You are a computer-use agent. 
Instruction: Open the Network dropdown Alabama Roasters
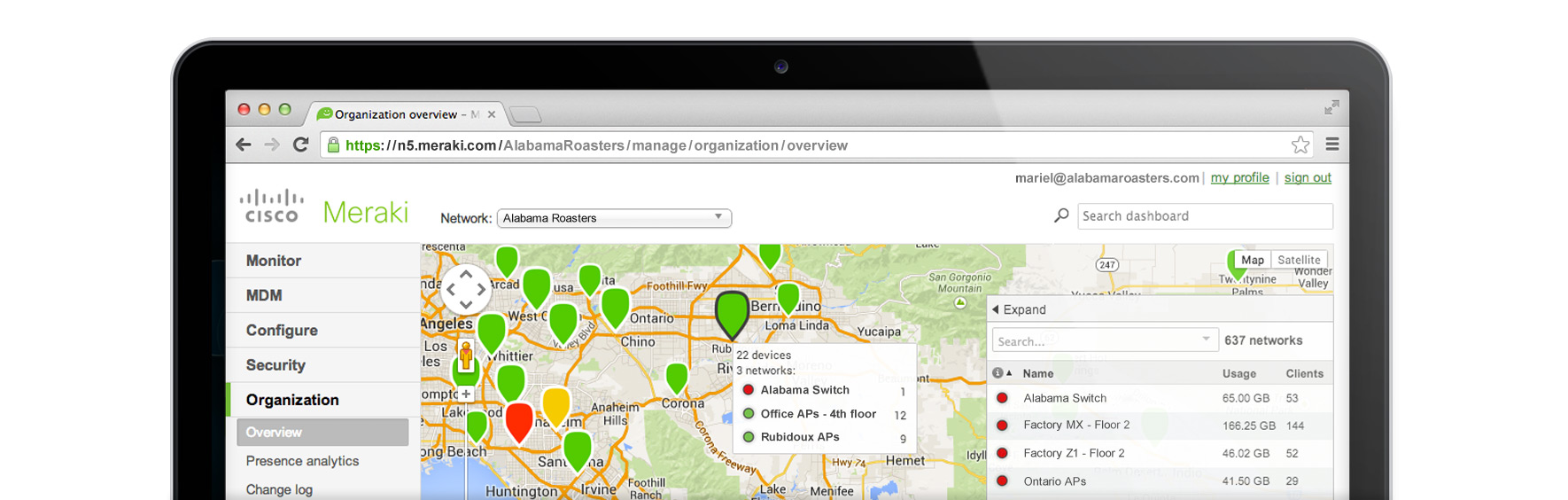click(613, 218)
